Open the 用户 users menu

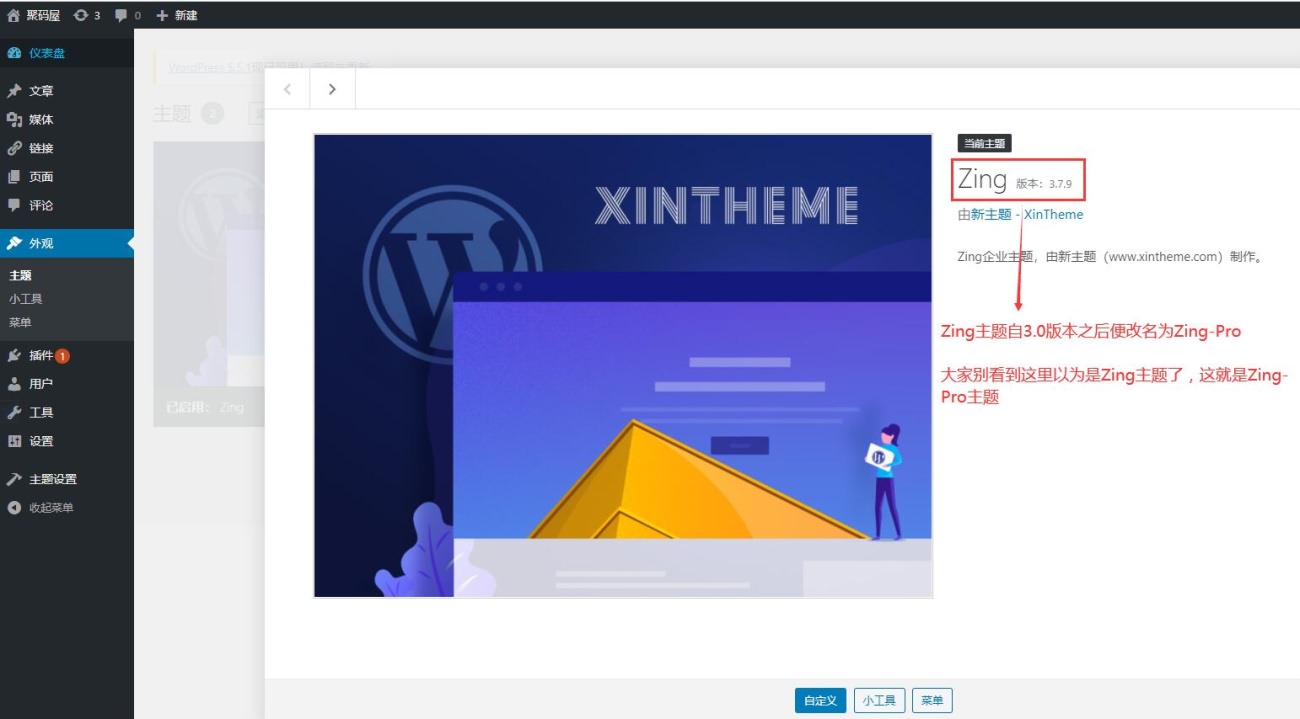[x=67, y=383]
